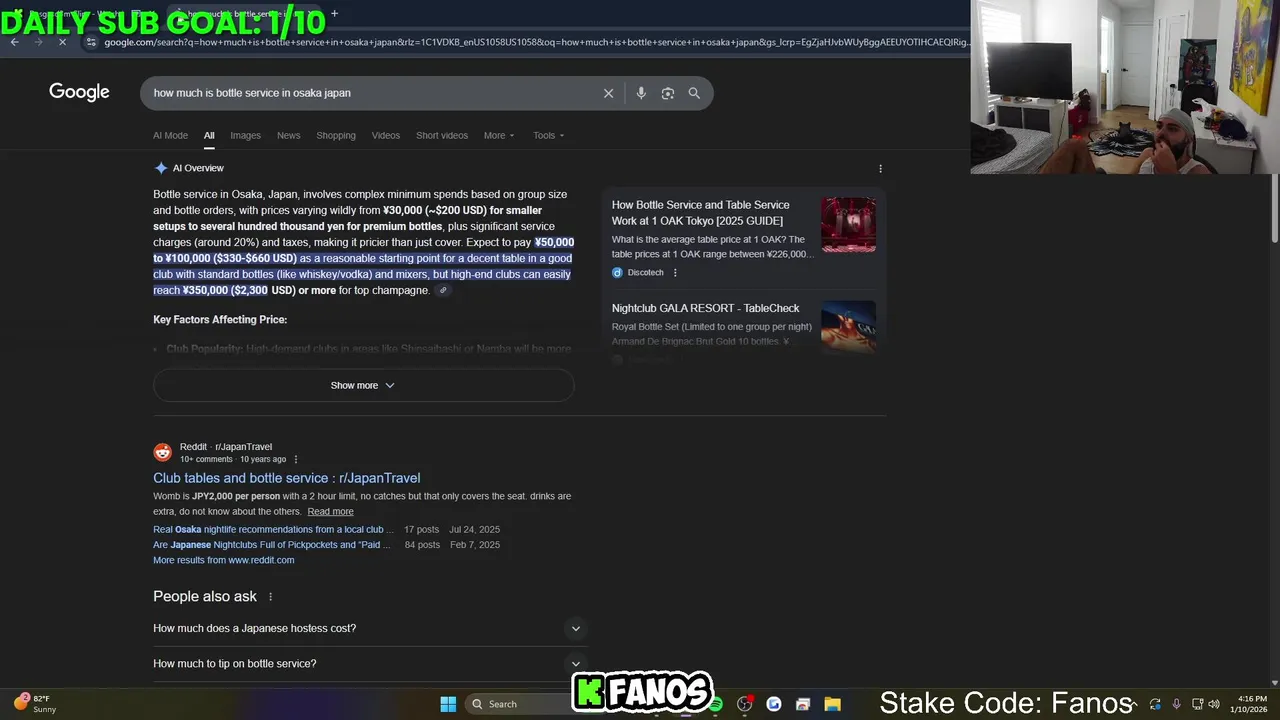Copy link icon after AI Overview paragraph
Screen dimensions: 1280x720
[x=443, y=291]
